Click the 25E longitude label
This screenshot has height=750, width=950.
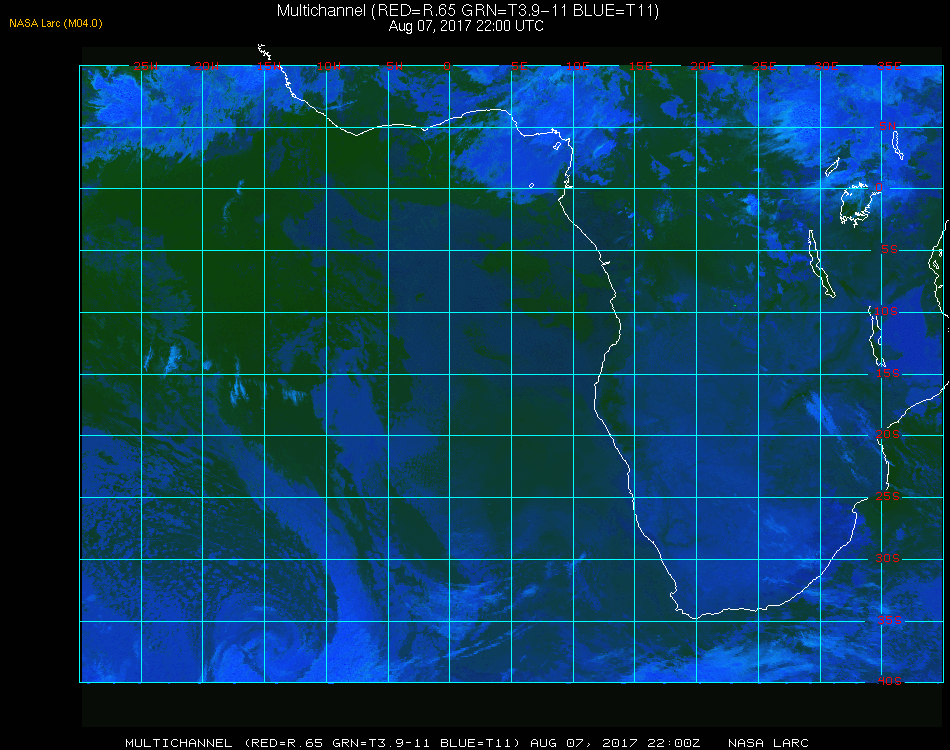(x=764, y=66)
